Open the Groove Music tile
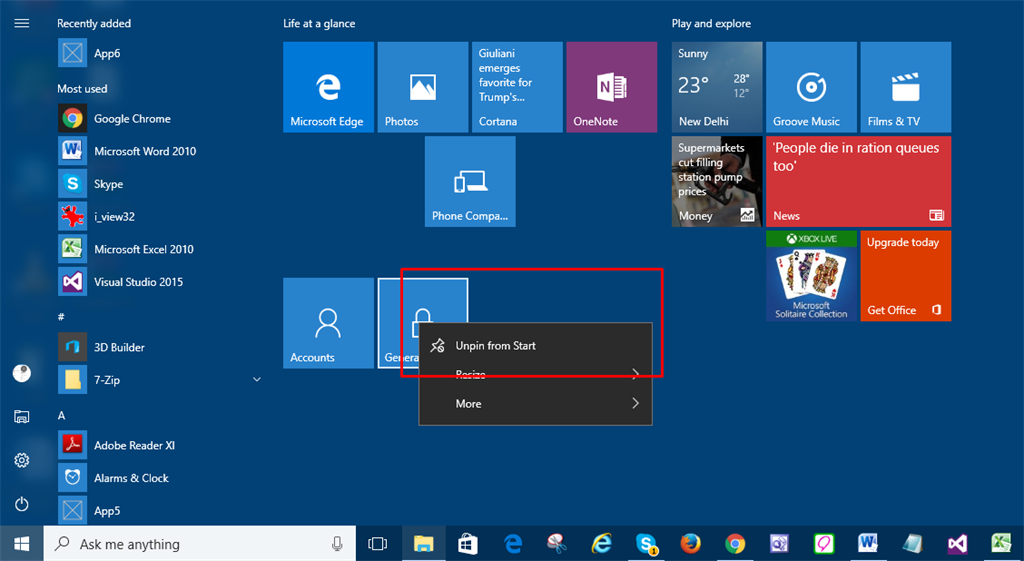1024x561 pixels. pyautogui.click(x=810, y=87)
